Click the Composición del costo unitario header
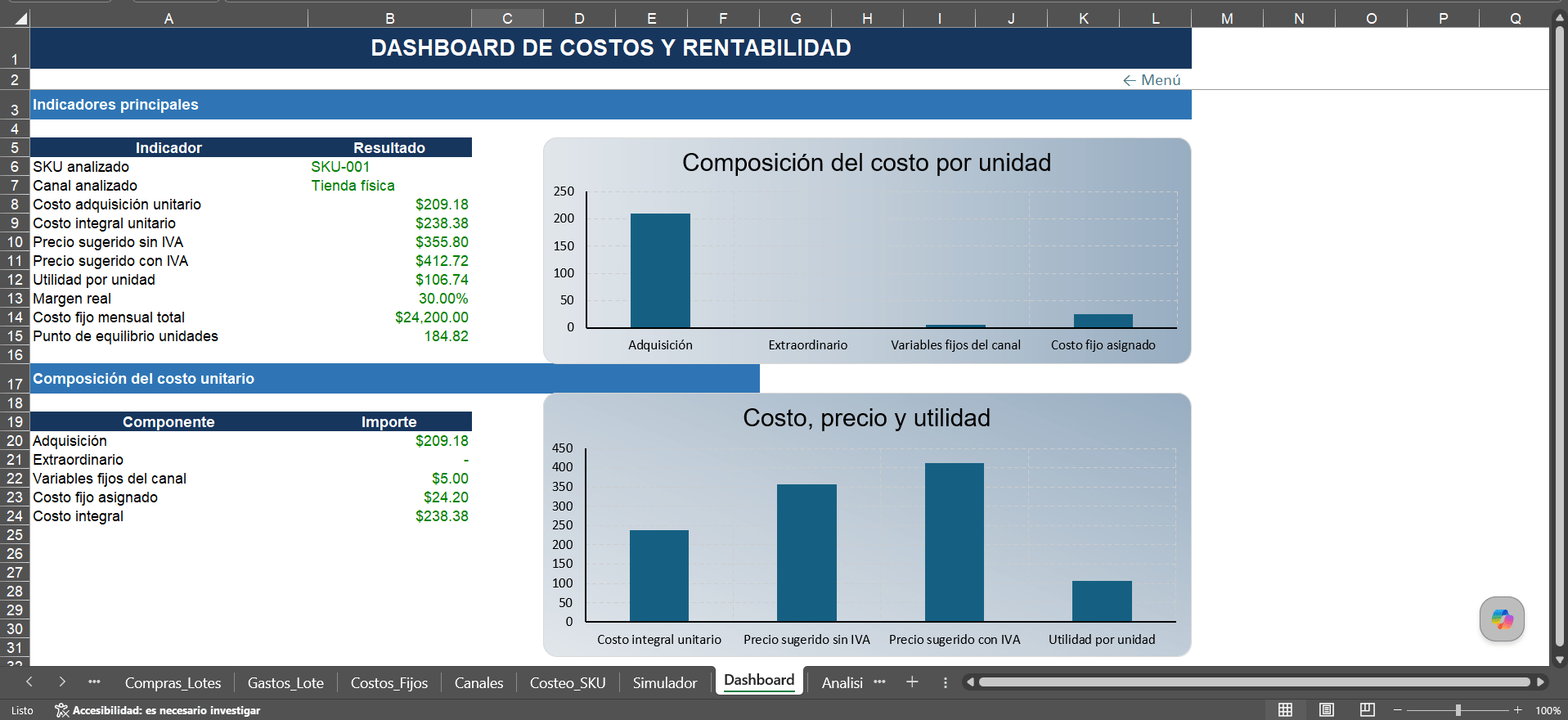 click(x=394, y=379)
